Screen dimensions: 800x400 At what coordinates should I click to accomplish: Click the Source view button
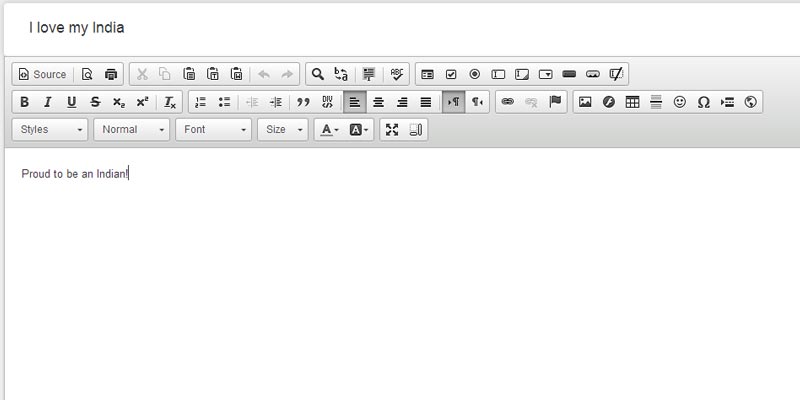42,74
